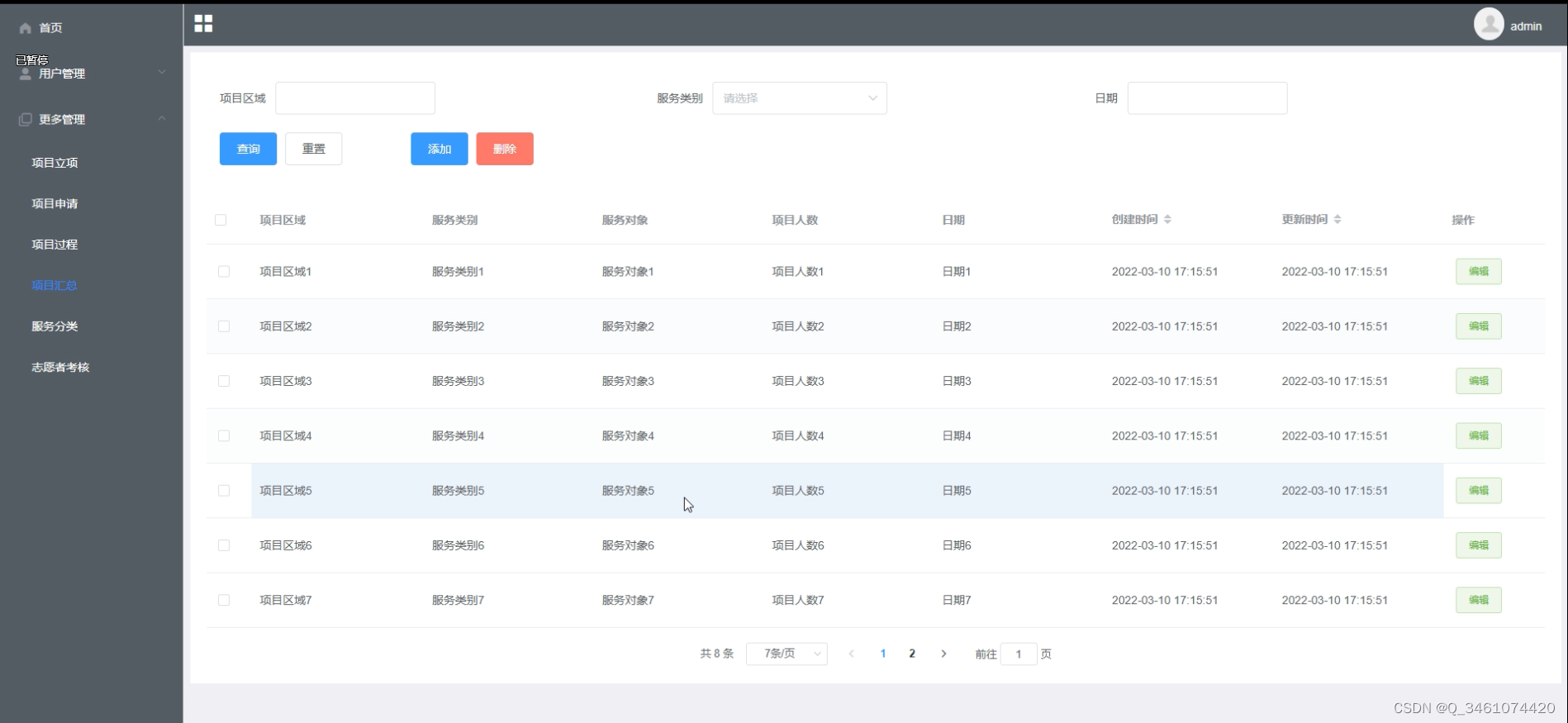The width and height of the screenshot is (1568, 723).
Task: Click the admin username text
Action: (1526, 26)
